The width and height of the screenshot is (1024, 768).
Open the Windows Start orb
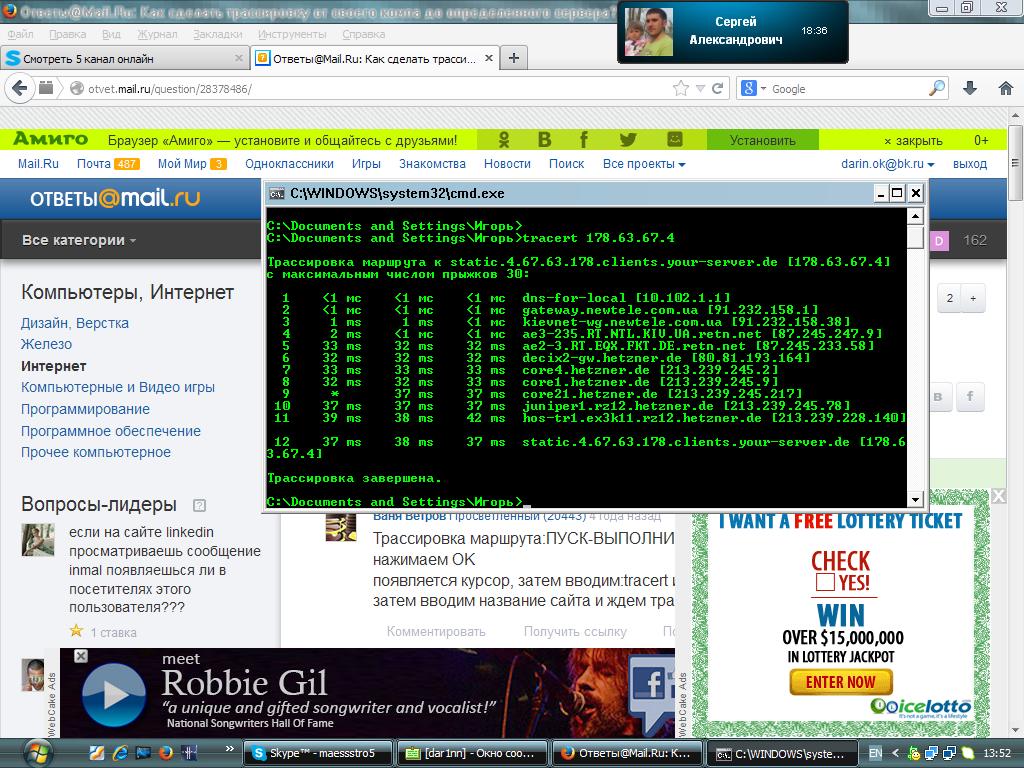[37, 753]
